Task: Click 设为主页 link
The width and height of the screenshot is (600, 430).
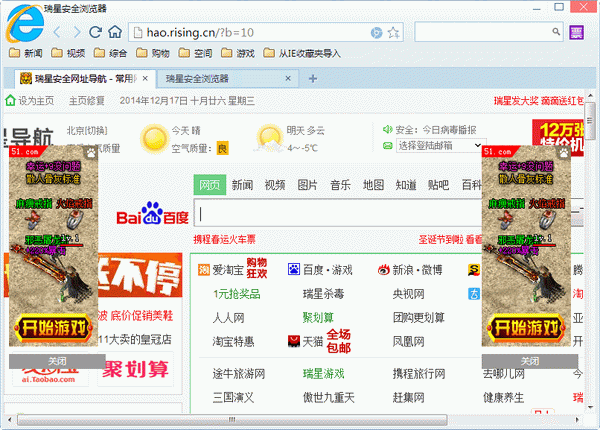Action: pos(36,101)
